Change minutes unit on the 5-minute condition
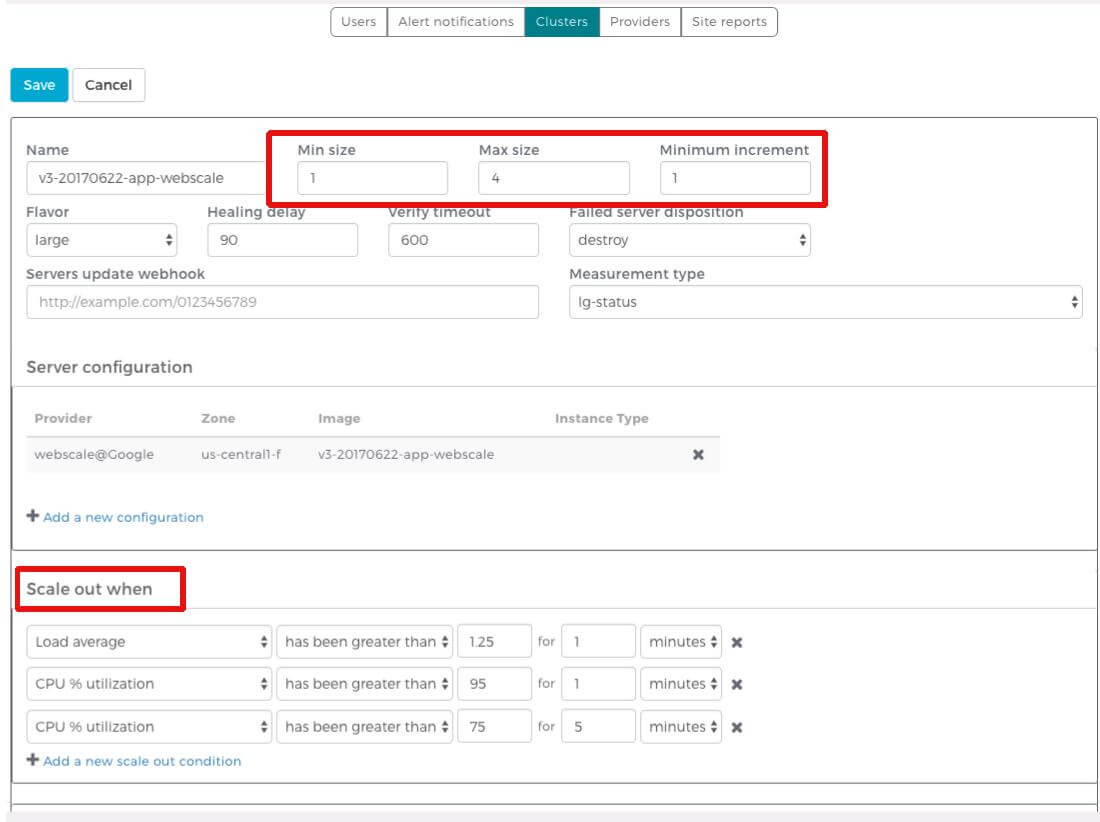This screenshot has width=1100, height=822. [681, 727]
